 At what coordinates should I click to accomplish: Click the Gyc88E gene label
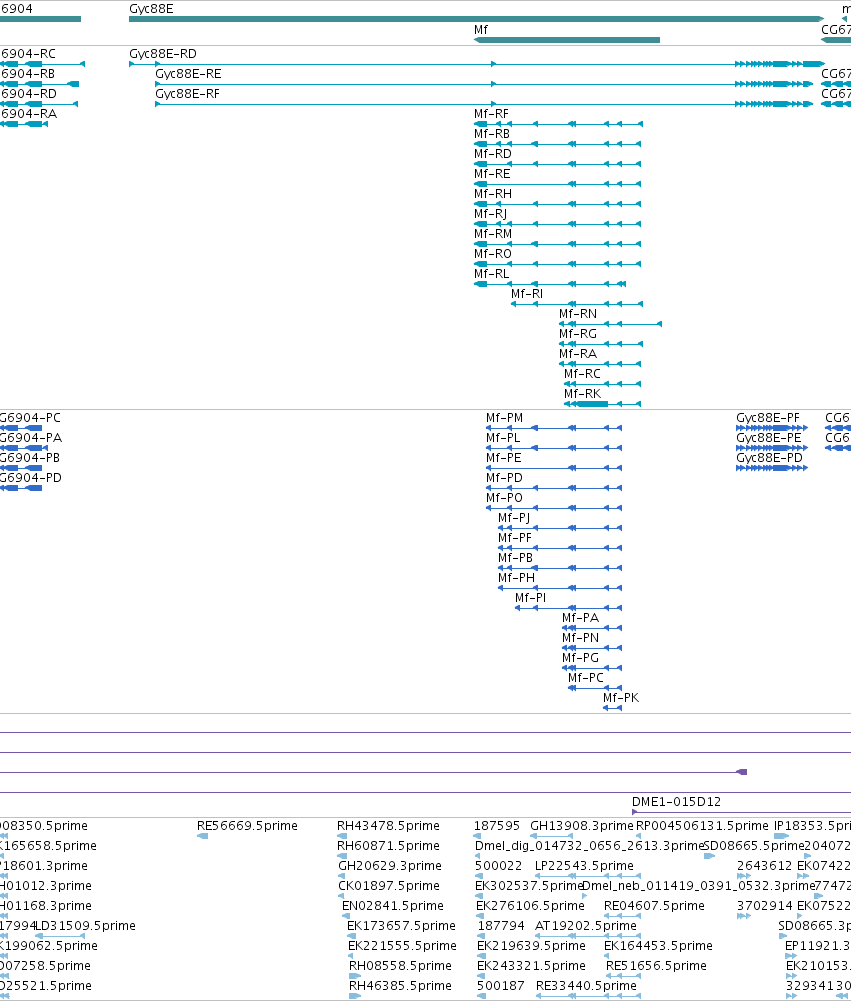pyautogui.click(x=151, y=9)
